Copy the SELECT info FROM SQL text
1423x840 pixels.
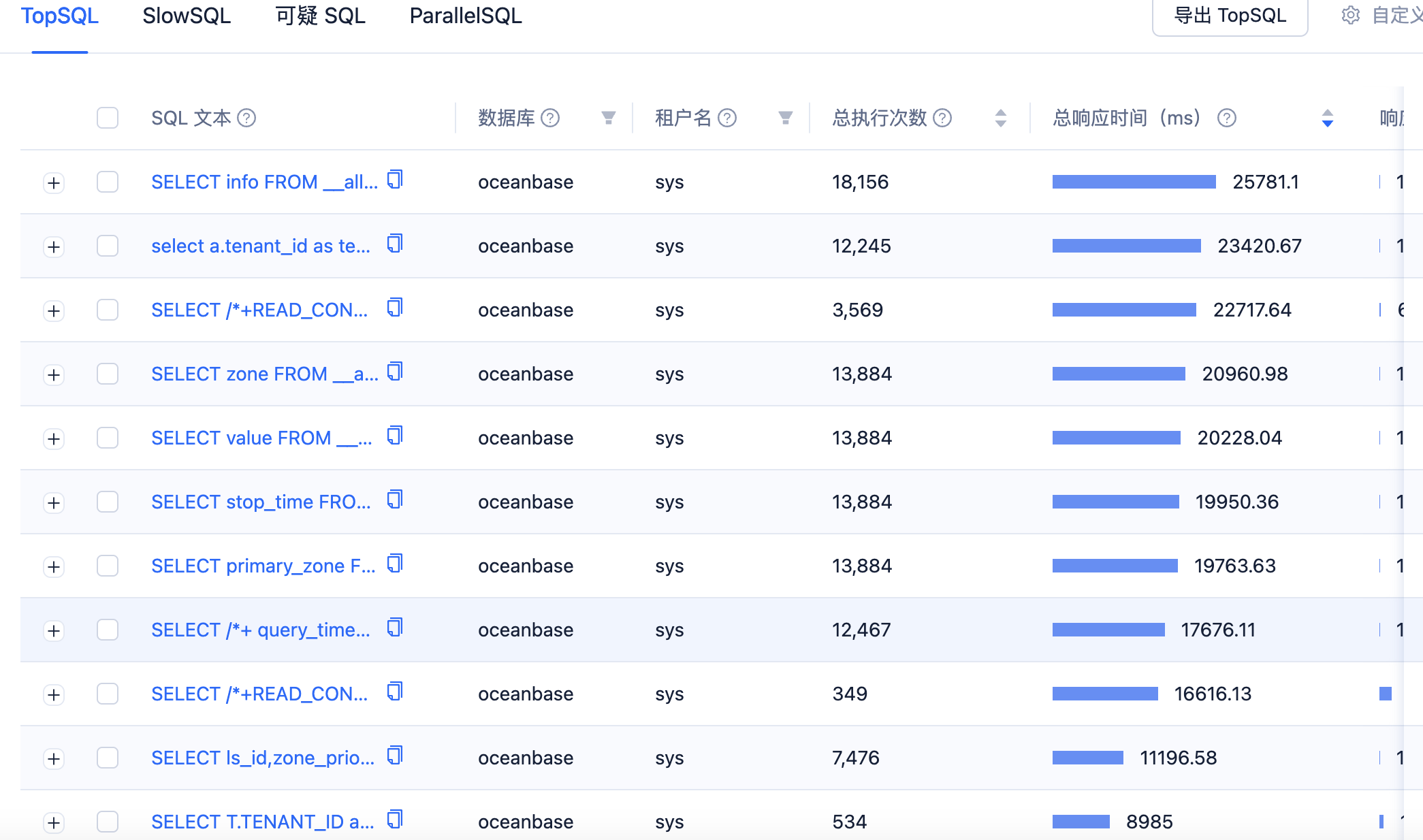pos(395,180)
